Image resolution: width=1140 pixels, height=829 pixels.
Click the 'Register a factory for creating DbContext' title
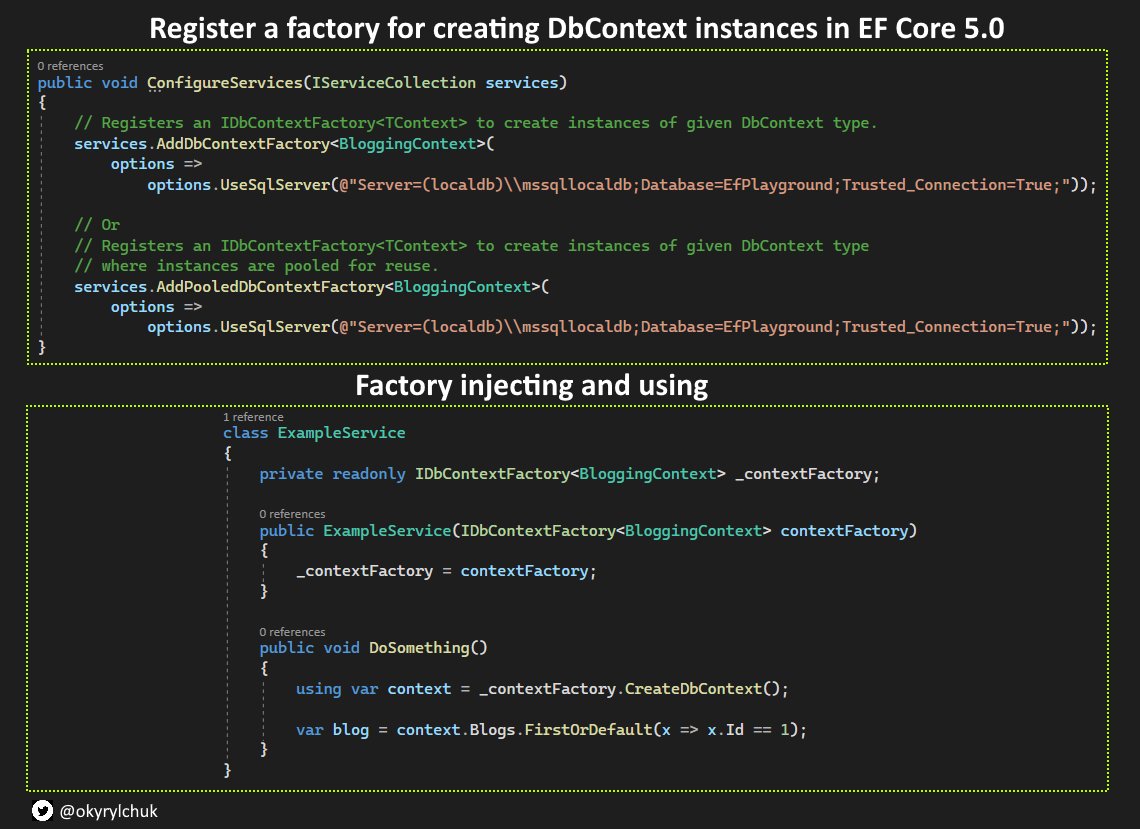point(577,28)
